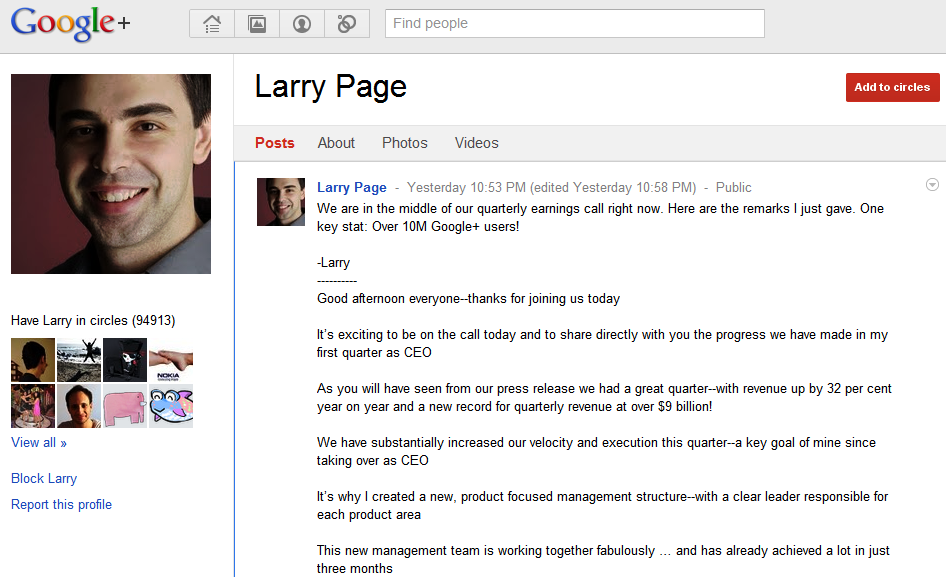This screenshot has width=946, height=577.
Task: Click the post timestamp Yesterday 10:53 PM
Action: (466, 188)
